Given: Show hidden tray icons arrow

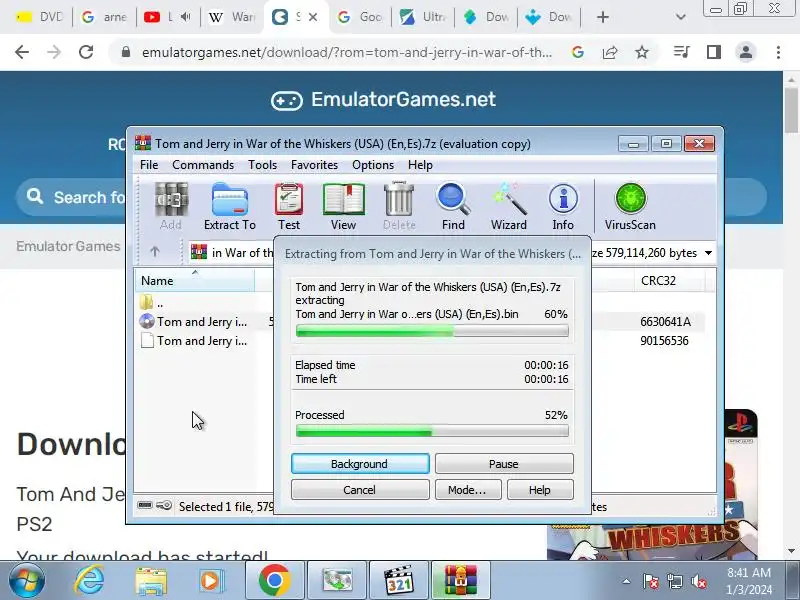Looking at the screenshot, I should point(626,581).
